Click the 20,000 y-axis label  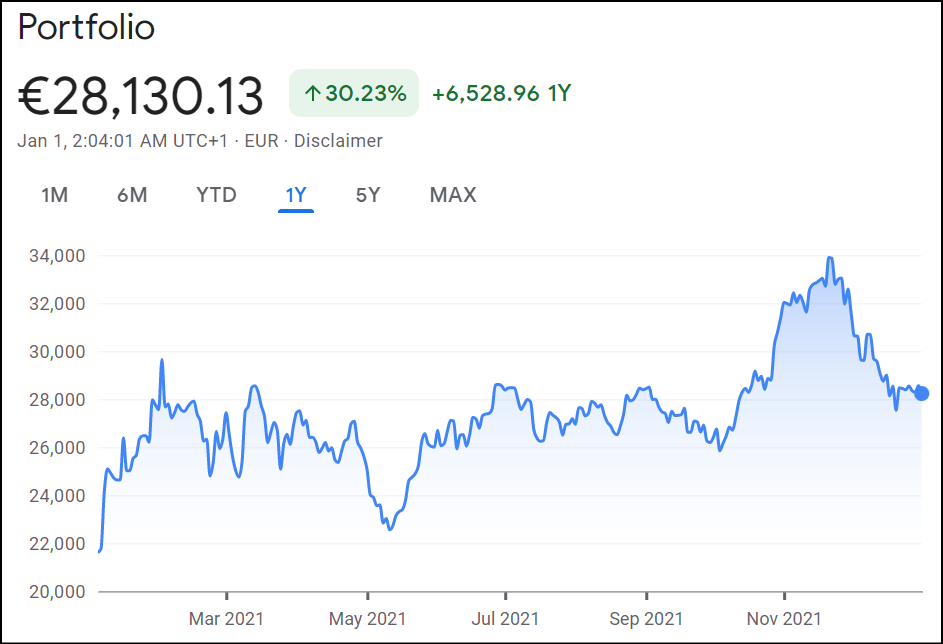tap(57, 592)
